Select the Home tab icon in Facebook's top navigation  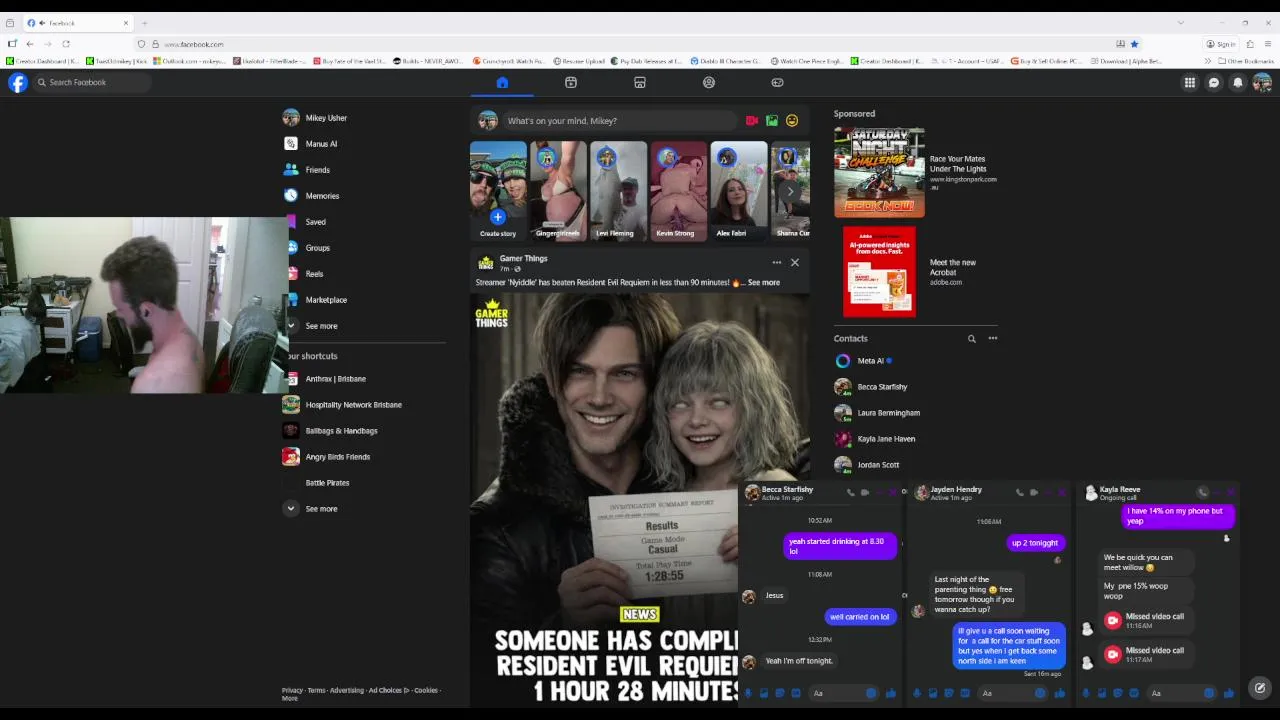pyautogui.click(x=502, y=83)
